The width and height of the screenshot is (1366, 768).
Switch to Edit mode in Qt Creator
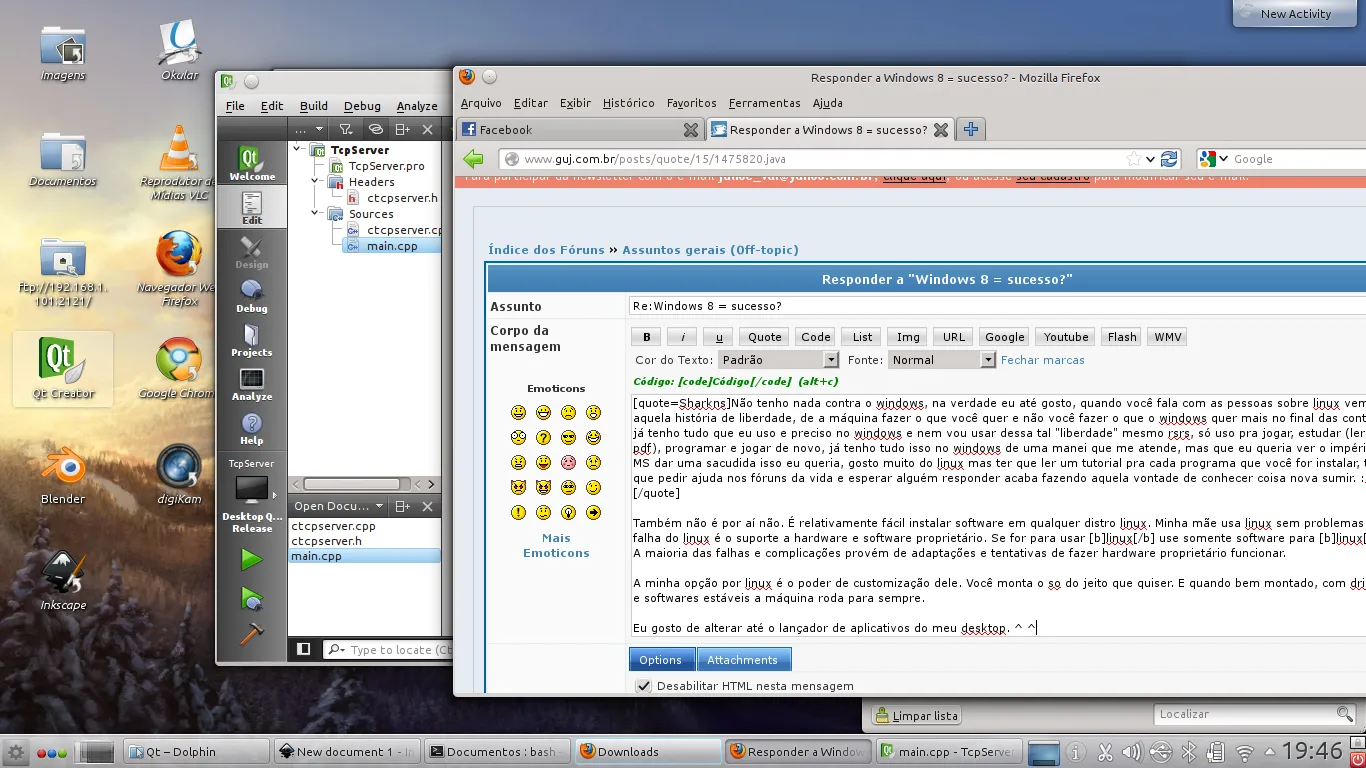click(x=252, y=208)
